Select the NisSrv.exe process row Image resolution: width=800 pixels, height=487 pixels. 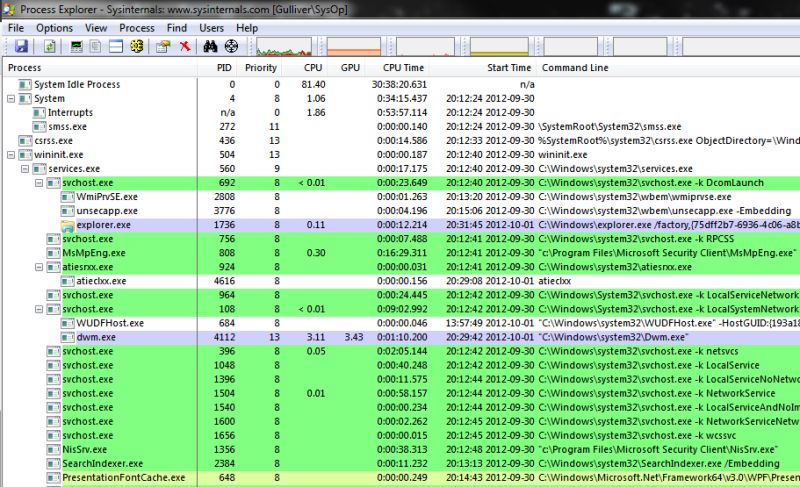[402, 450]
